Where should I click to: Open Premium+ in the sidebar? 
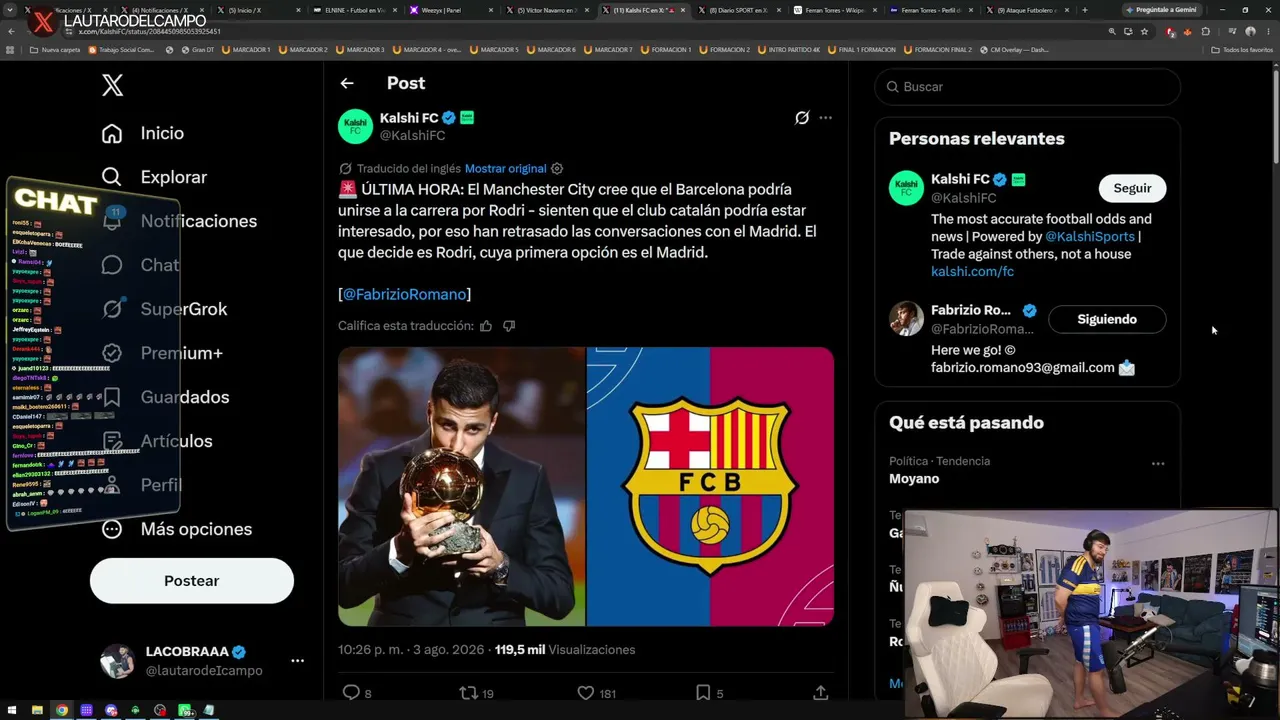click(162, 353)
